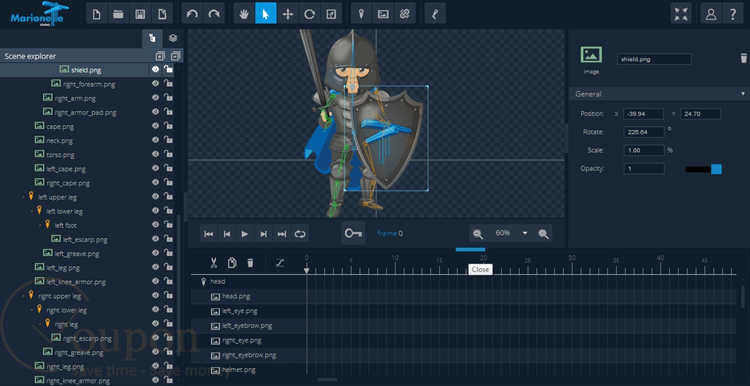Hide shield.png with its eye icon
The image size is (750, 386).
pos(155,69)
